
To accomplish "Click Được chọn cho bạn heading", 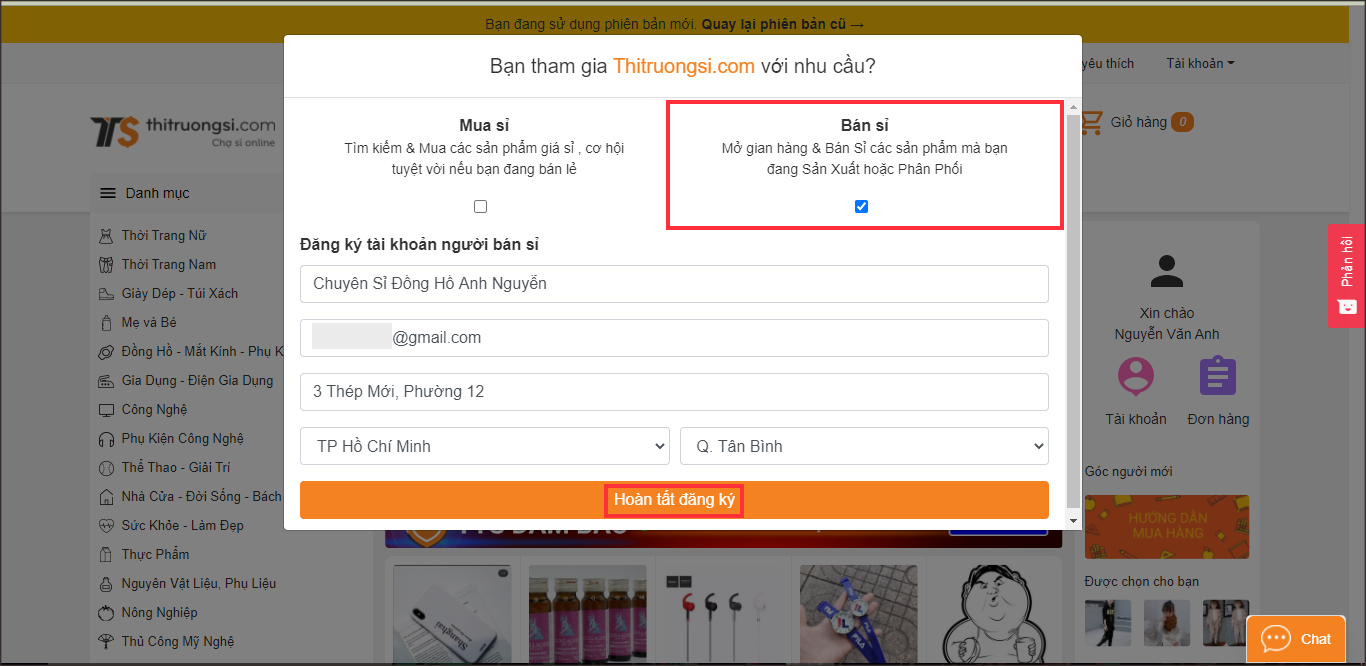I will pos(1142,581).
